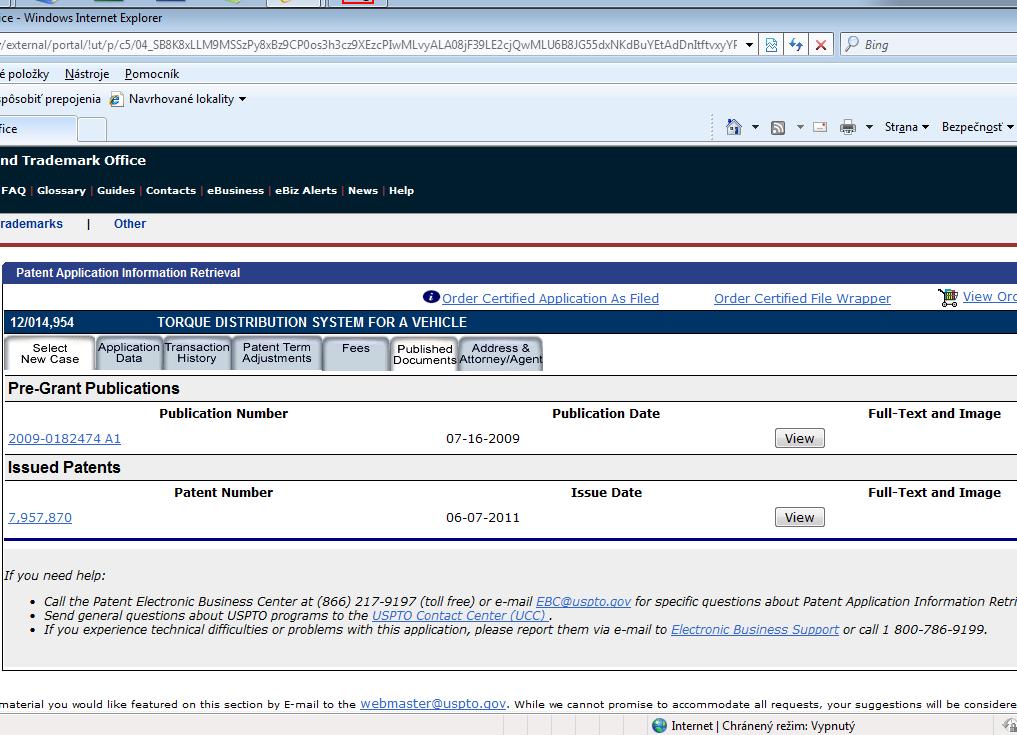Click the issue date 06-07-2011
This screenshot has height=735, width=1017.
pos(483,518)
